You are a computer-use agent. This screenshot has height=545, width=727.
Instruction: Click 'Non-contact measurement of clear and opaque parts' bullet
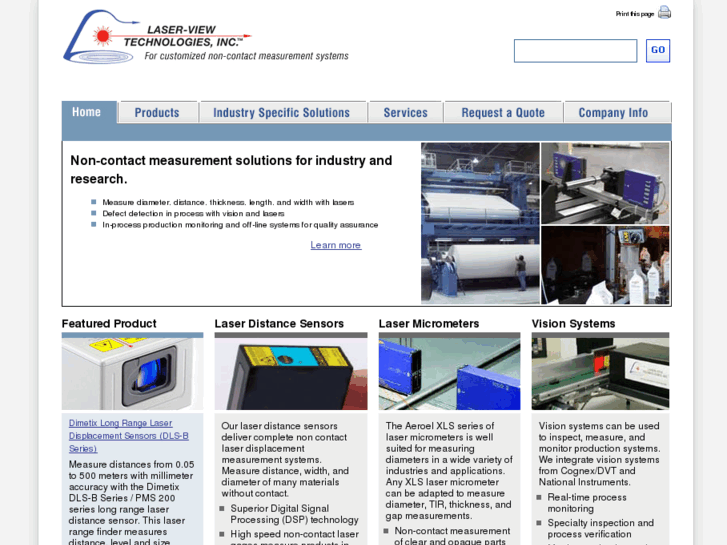[x=452, y=536]
